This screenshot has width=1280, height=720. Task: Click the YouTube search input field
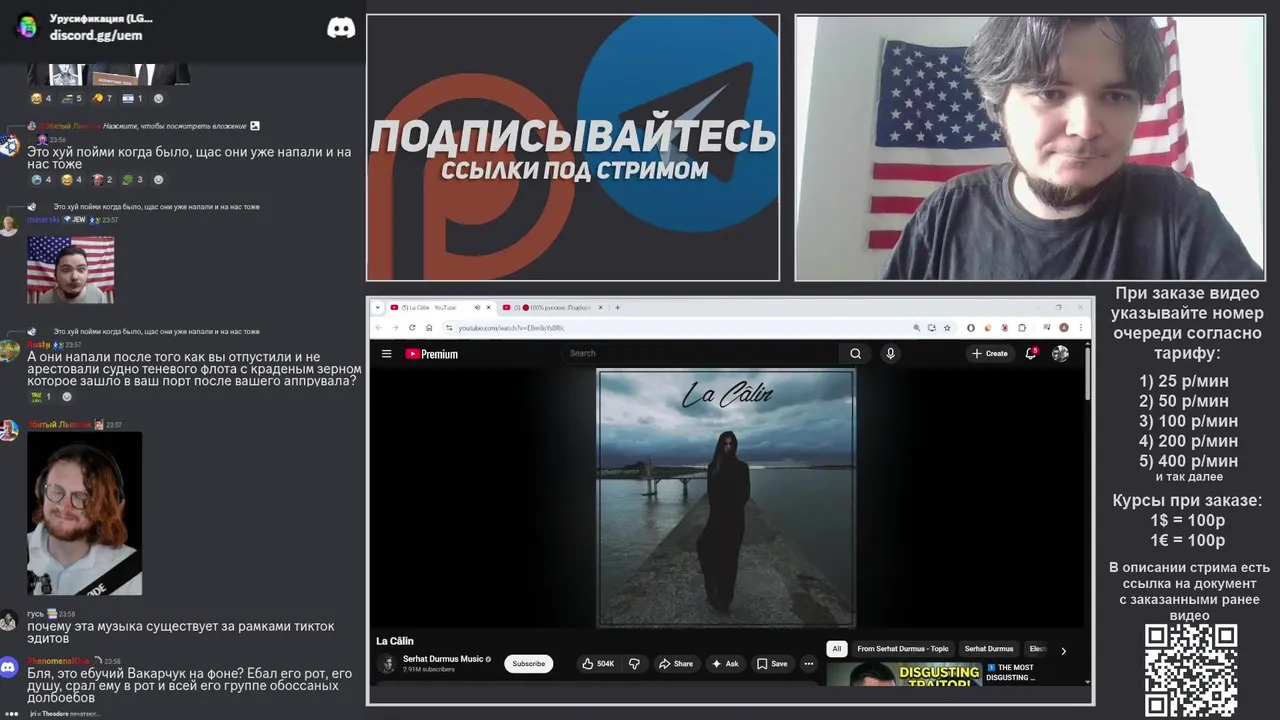[700, 353]
